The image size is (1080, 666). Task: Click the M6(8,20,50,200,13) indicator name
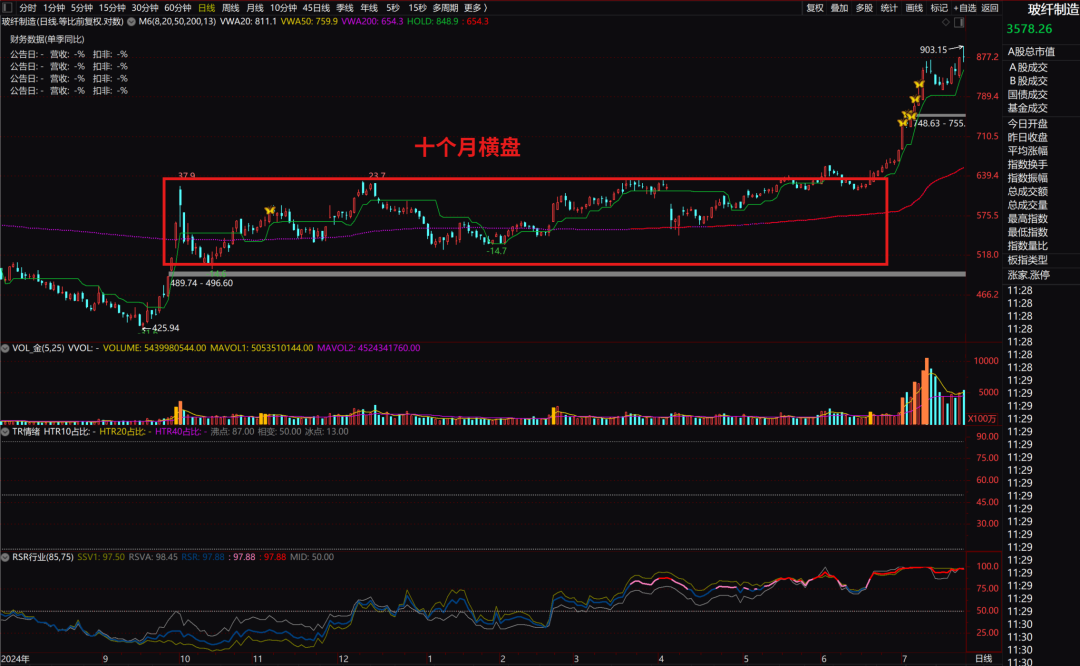point(177,21)
